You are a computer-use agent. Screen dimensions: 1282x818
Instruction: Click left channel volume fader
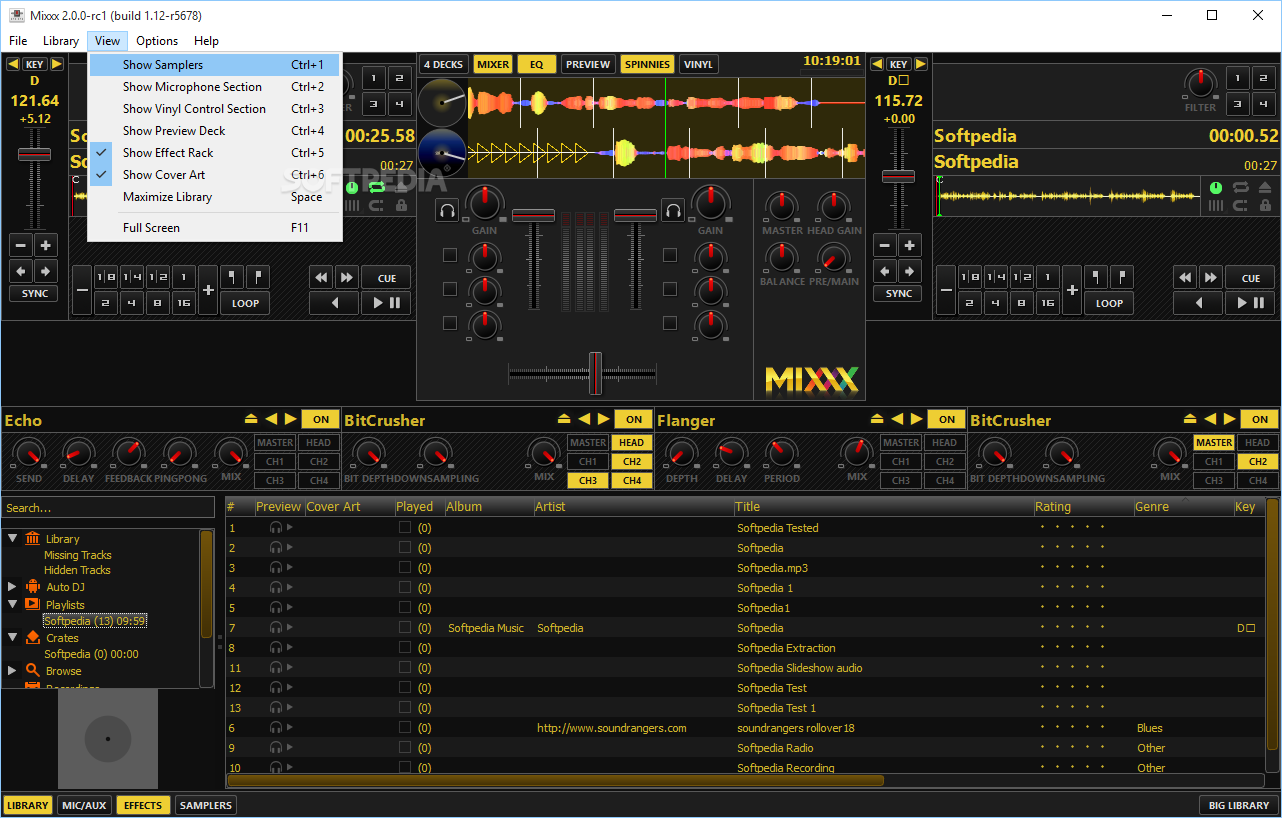tap(533, 216)
